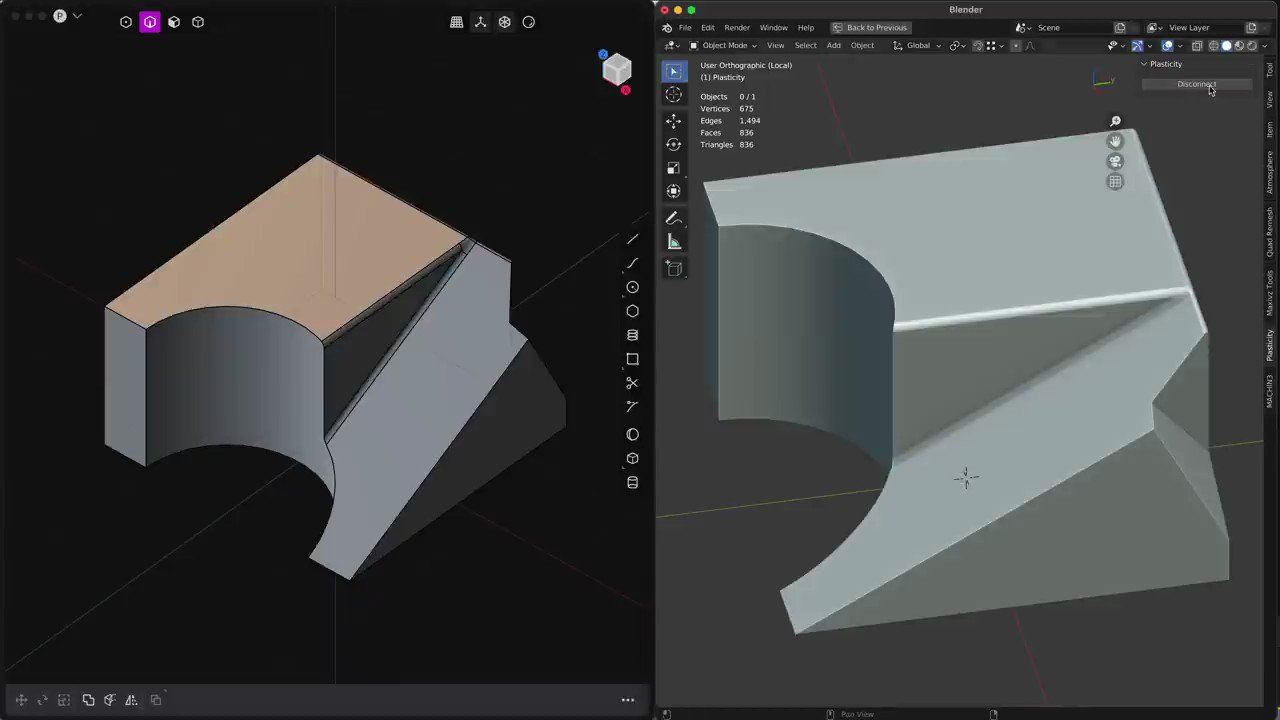Click the camera view icon in Blender's viewport
This screenshot has height=720, width=1280.
(x=1115, y=161)
